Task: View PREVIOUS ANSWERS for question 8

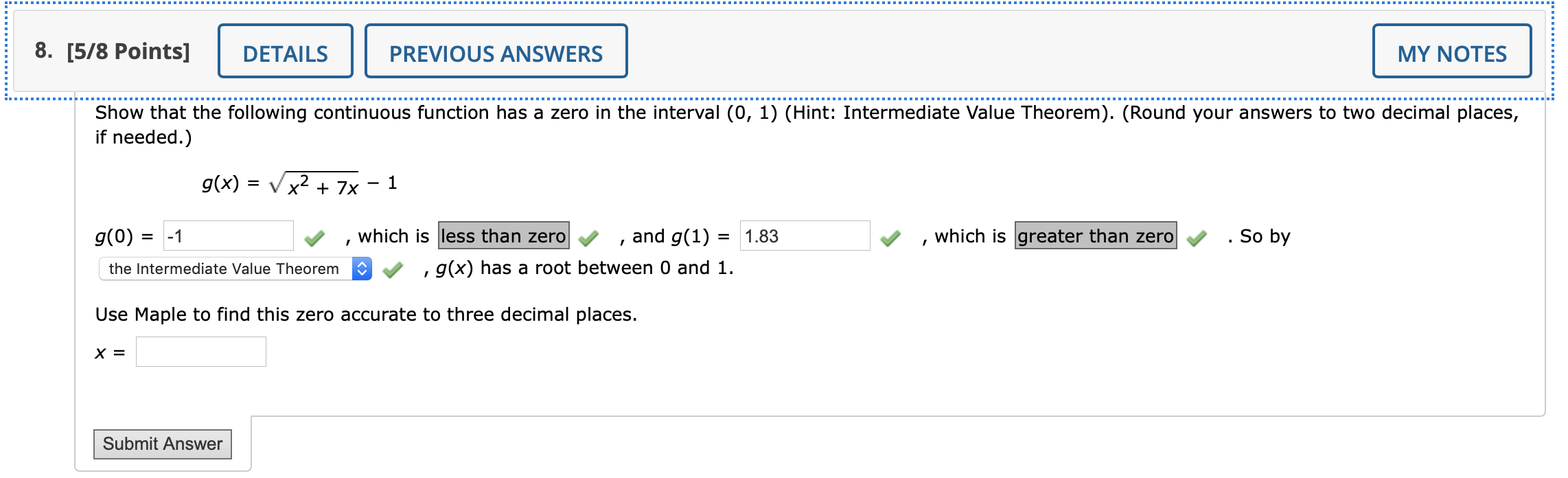Action: point(496,51)
